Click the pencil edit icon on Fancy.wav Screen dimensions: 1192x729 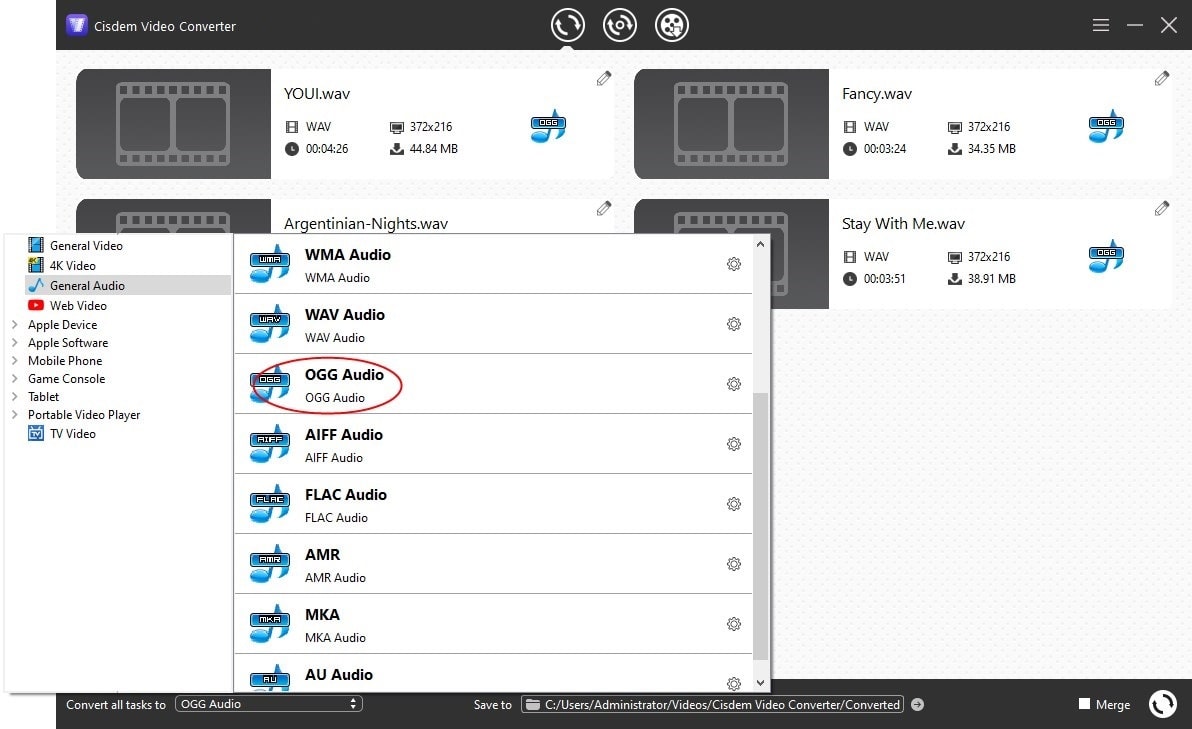point(1161,77)
